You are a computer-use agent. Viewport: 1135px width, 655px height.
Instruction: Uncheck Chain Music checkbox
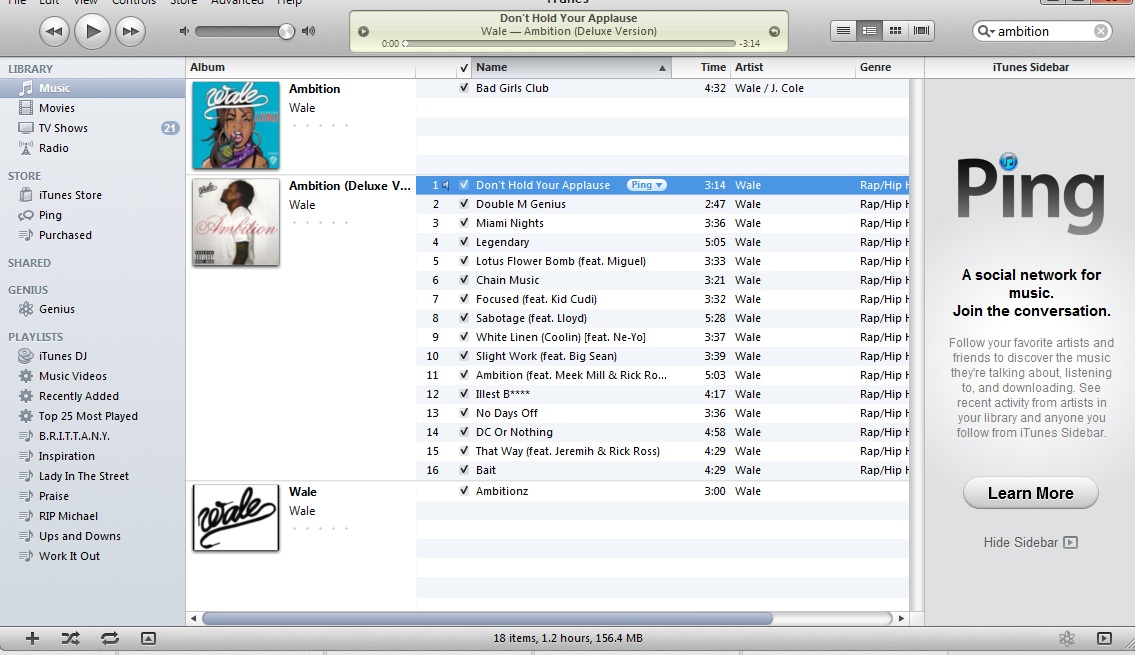(464, 280)
